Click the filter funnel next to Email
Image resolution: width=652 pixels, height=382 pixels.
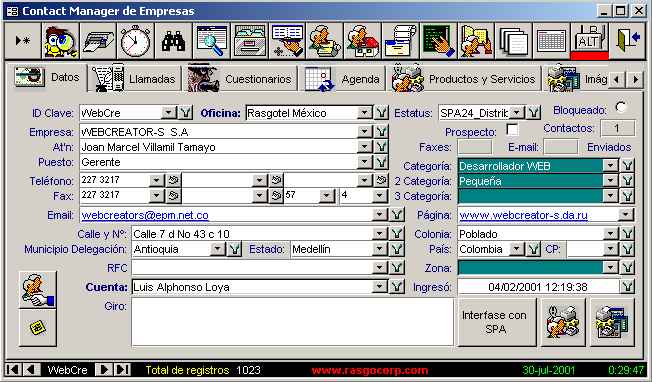[x=397, y=214]
